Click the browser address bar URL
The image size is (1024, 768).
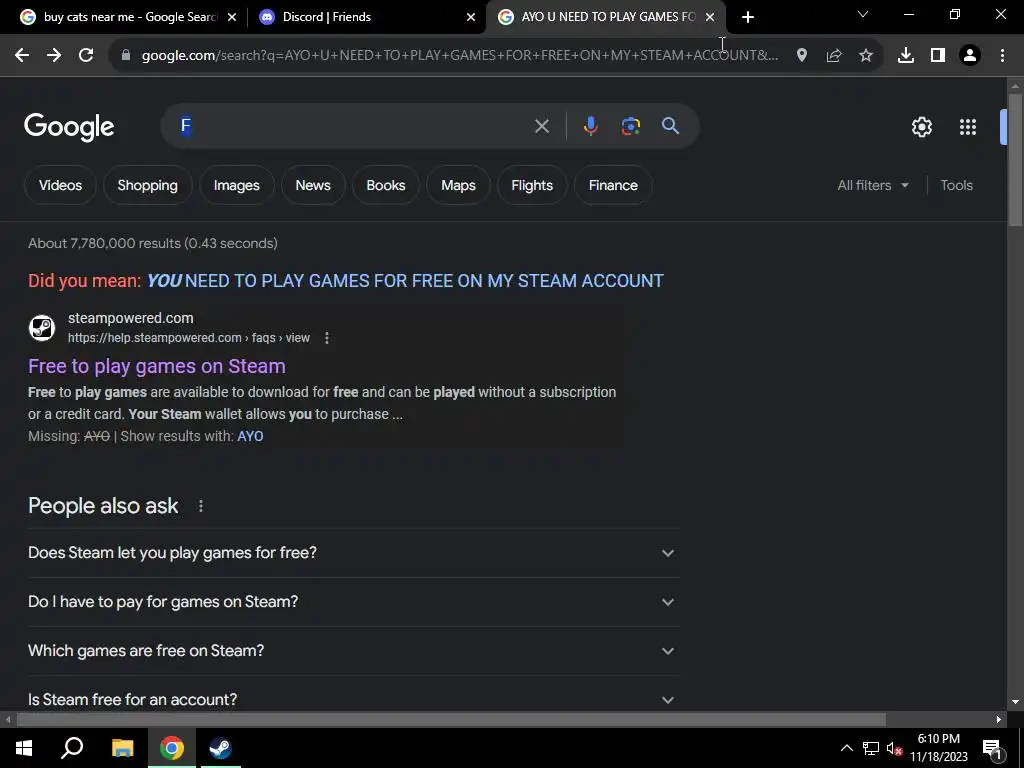(460, 56)
